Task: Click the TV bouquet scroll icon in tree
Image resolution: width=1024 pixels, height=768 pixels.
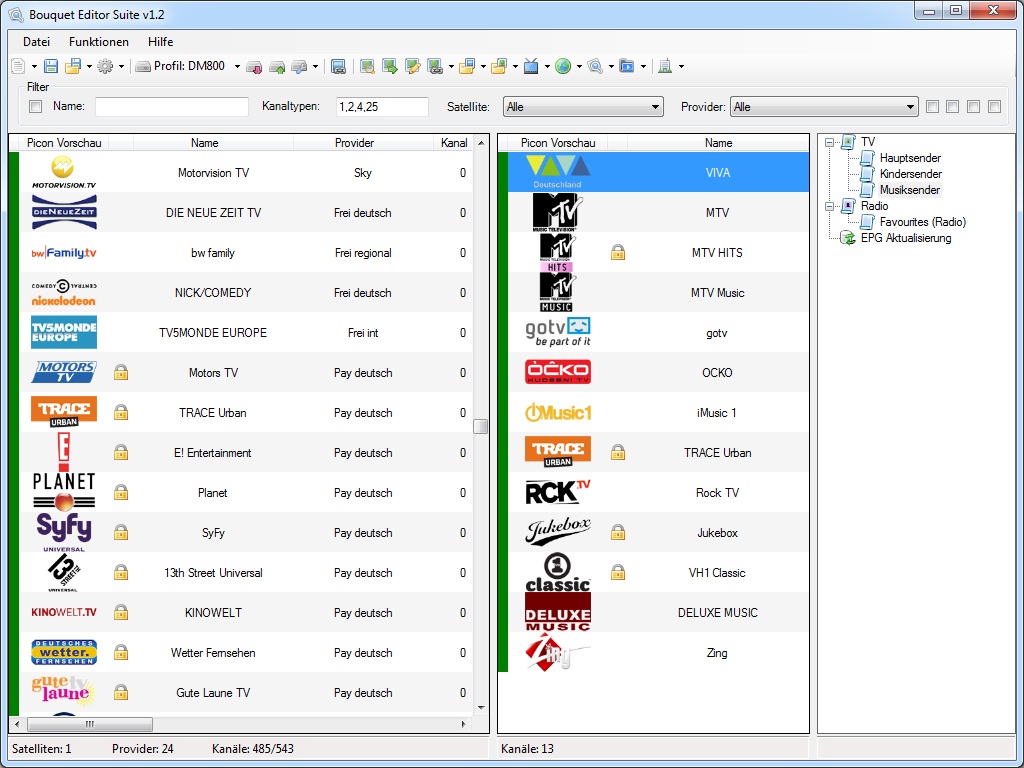Action: 848,142
